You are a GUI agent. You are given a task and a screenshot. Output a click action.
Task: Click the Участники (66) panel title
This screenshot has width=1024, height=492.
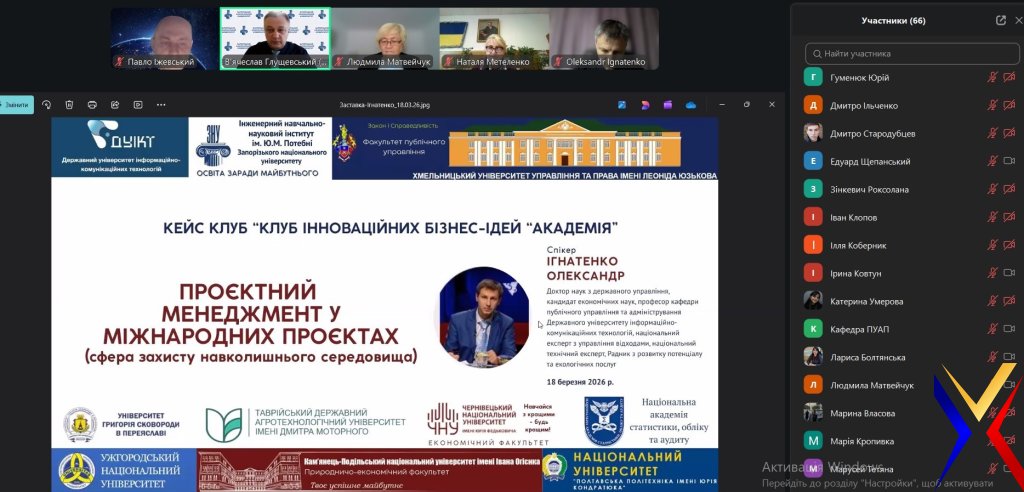pyautogui.click(x=893, y=20)
